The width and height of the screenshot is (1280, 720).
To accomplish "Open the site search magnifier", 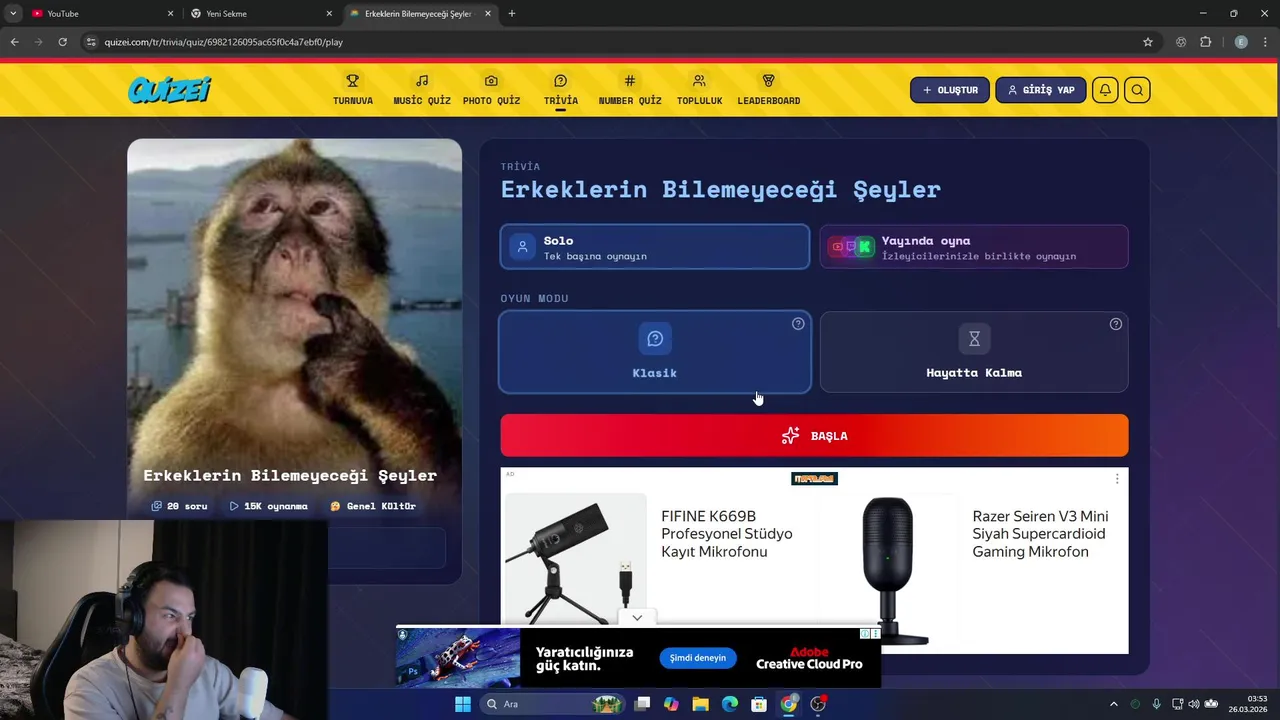I will tap(1137, 90).
